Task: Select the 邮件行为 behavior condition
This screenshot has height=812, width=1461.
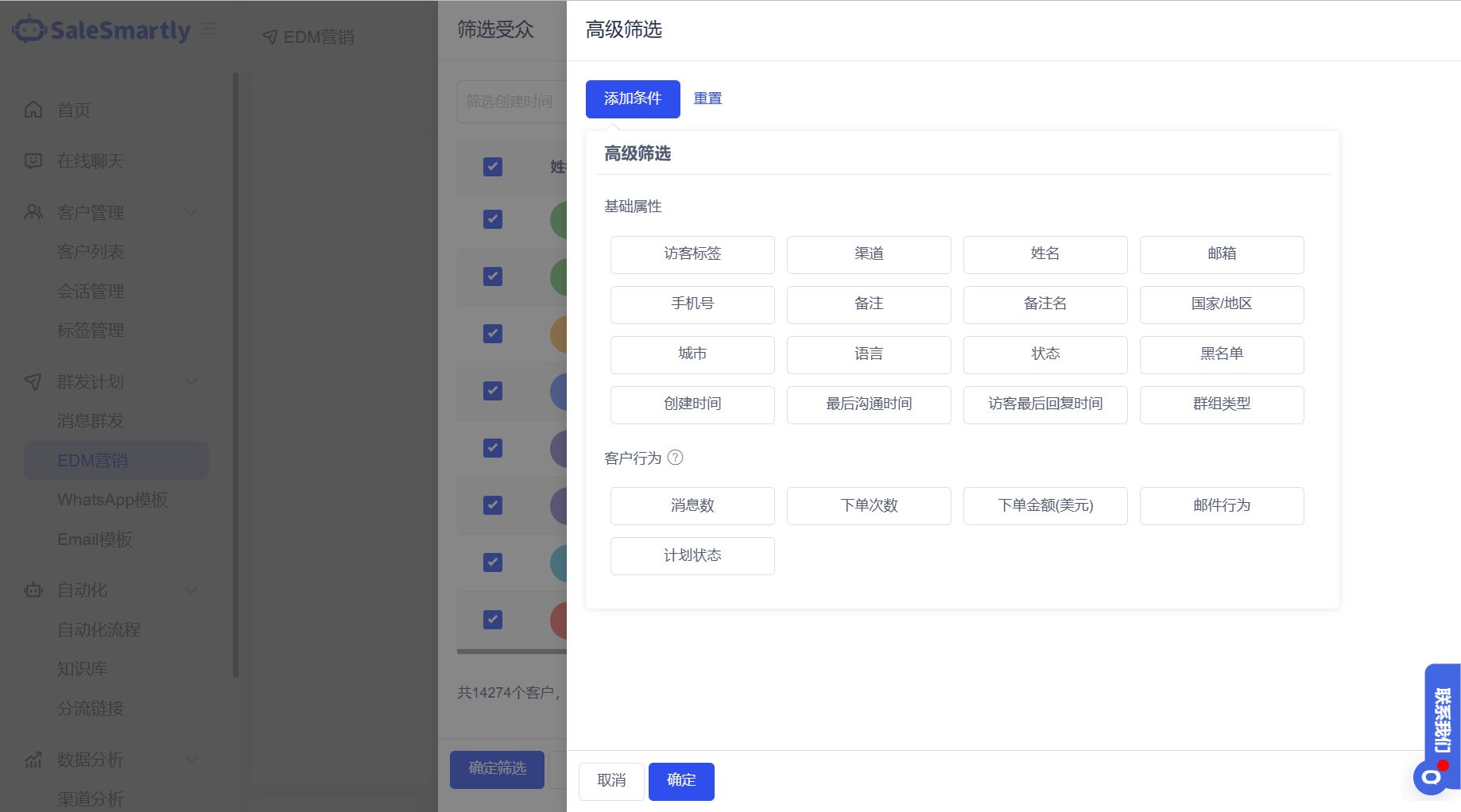Action: pos(1222,505)
